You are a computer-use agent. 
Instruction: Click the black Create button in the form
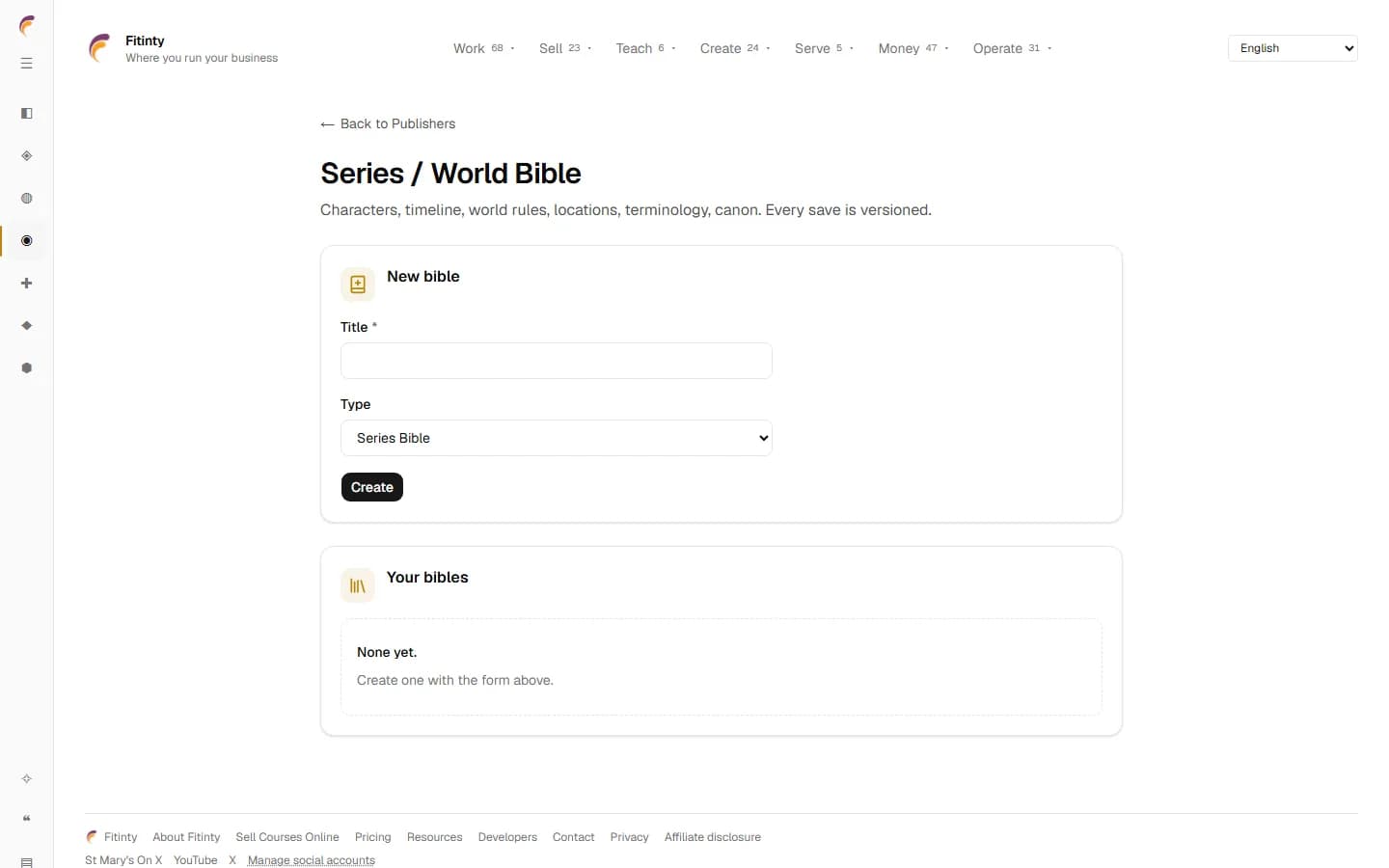[x=372, y=487]
